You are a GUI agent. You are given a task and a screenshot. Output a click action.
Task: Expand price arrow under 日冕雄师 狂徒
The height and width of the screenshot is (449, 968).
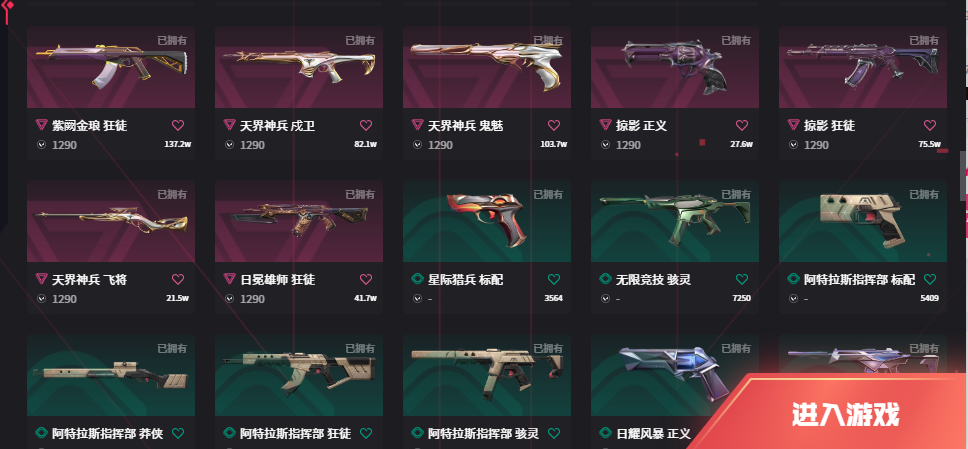click(x=230, y=299)
